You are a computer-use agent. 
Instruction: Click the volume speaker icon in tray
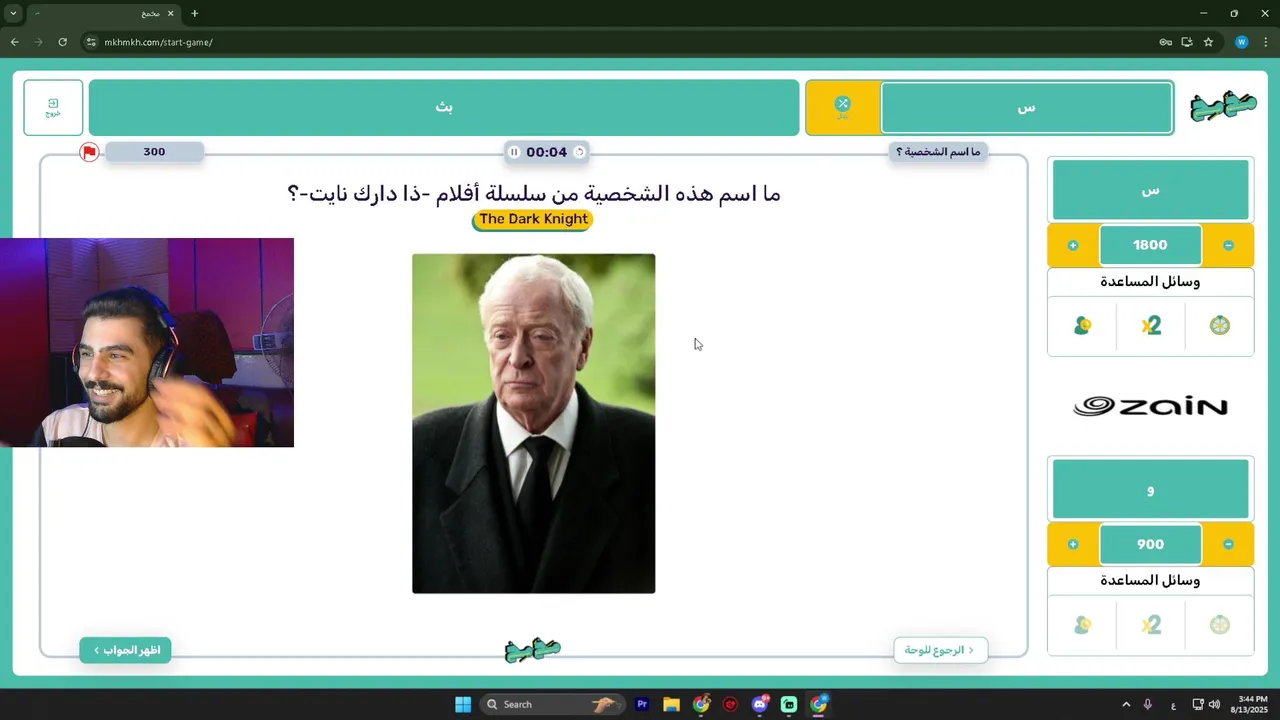click(x=1214, y=704)
